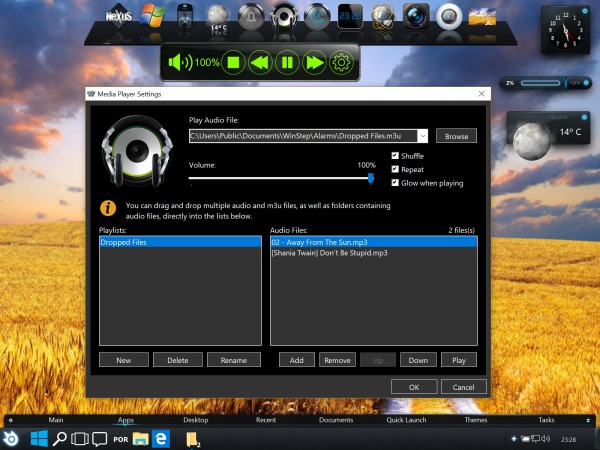Mute using the green speaker icon

tap(180, 63)
